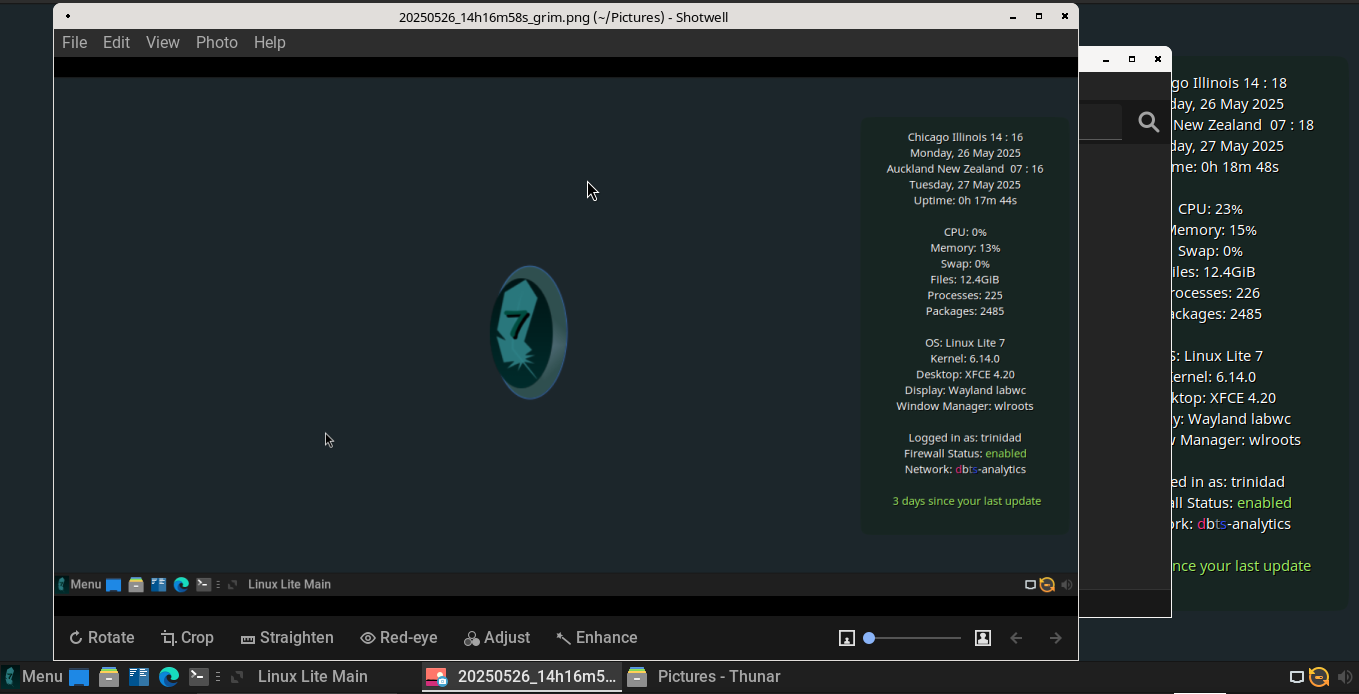Screen dimensions: 1359x694
Task: Open the Linux Lite Menu button
Action: pos(33,677)
